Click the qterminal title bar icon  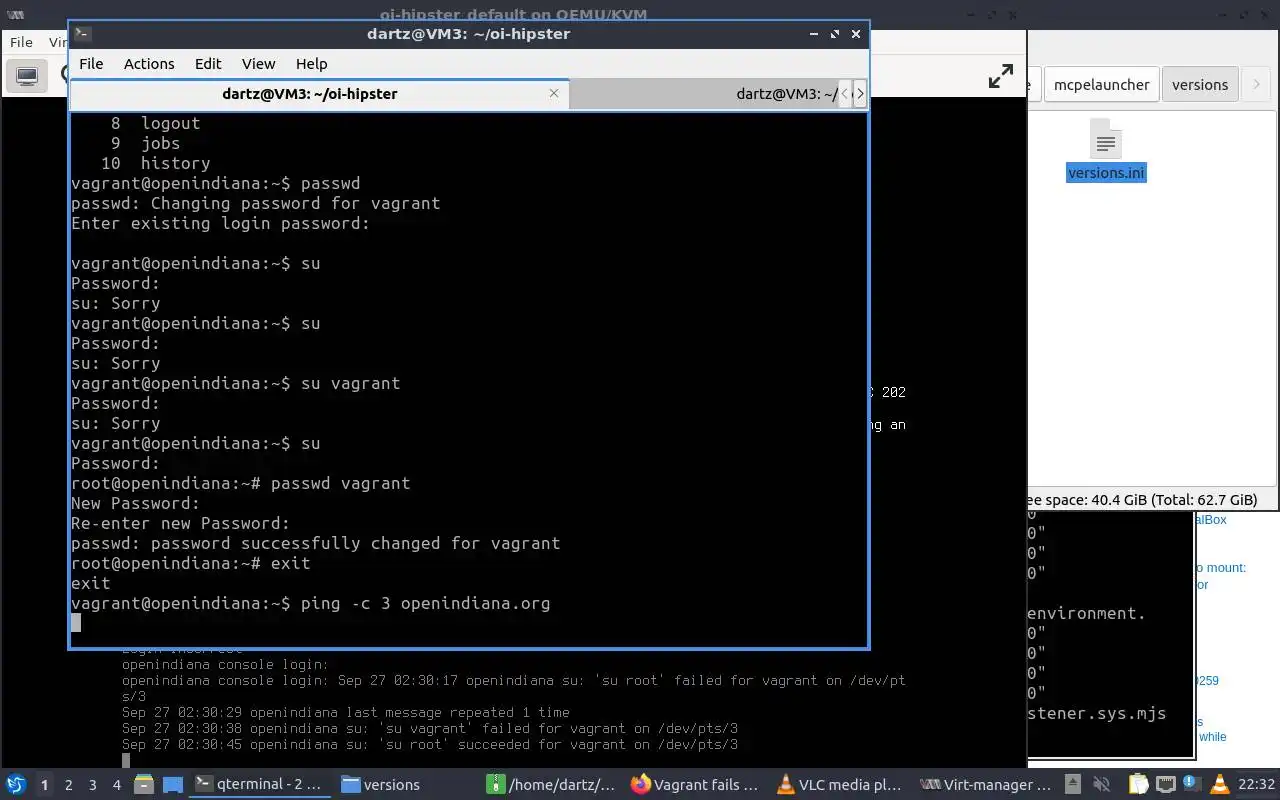[x=83, y=33]
